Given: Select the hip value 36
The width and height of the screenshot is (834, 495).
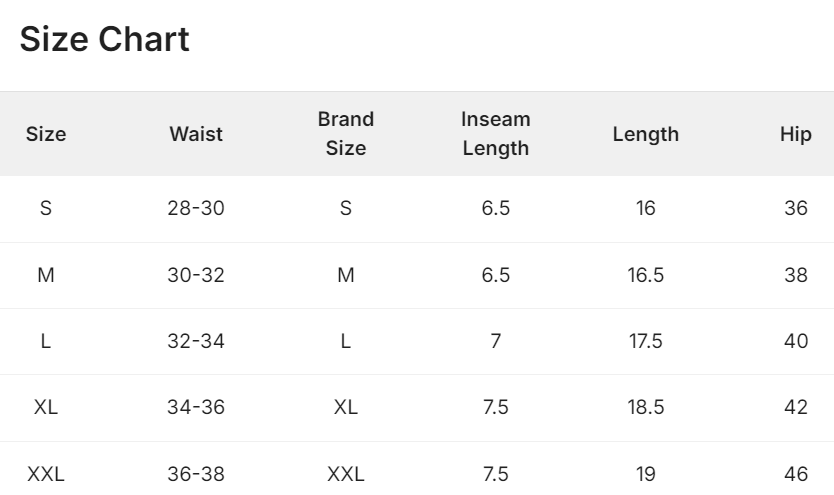Looking at the screenshot, I should pyautogui.click(x=796, y=209).
